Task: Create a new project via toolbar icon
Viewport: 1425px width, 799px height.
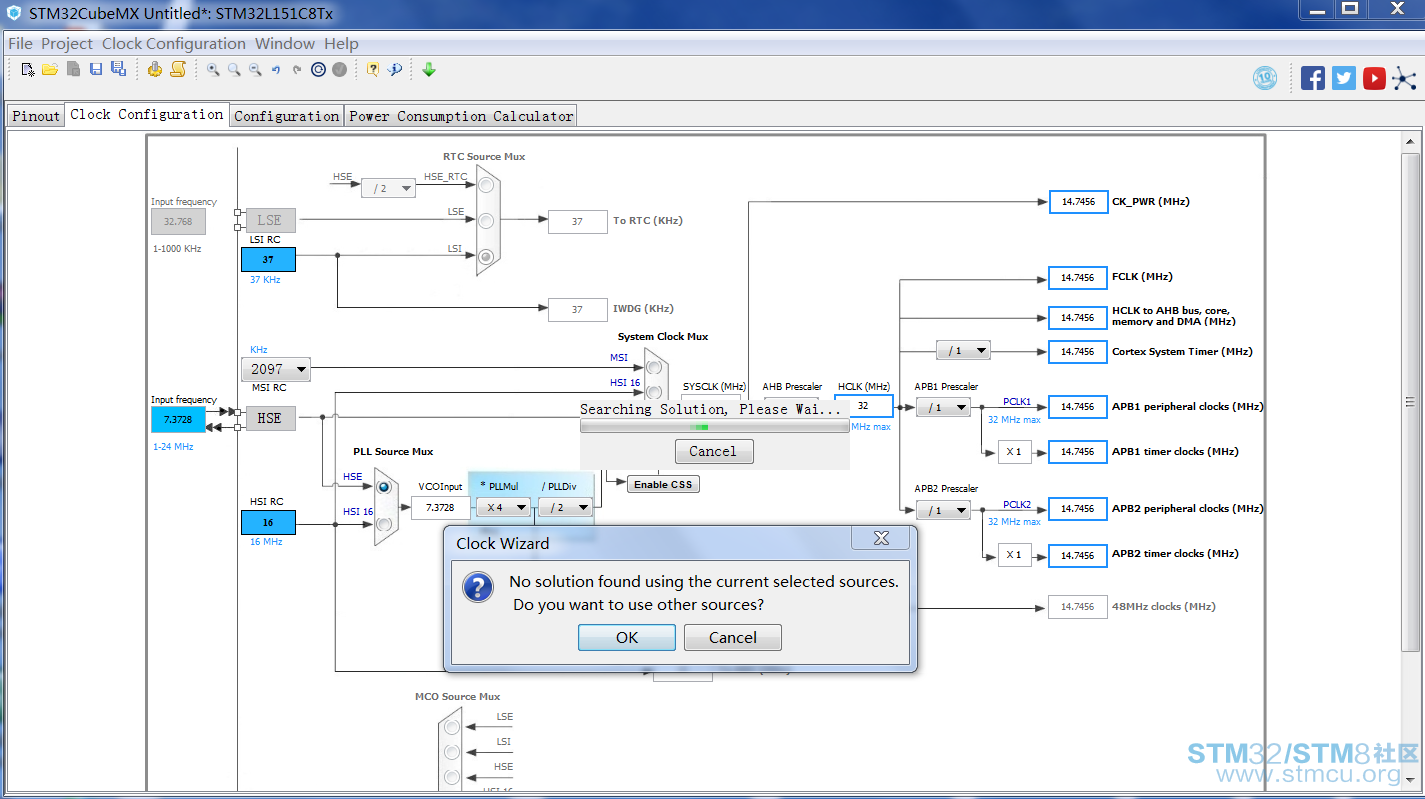Action: tap(28, 69)
